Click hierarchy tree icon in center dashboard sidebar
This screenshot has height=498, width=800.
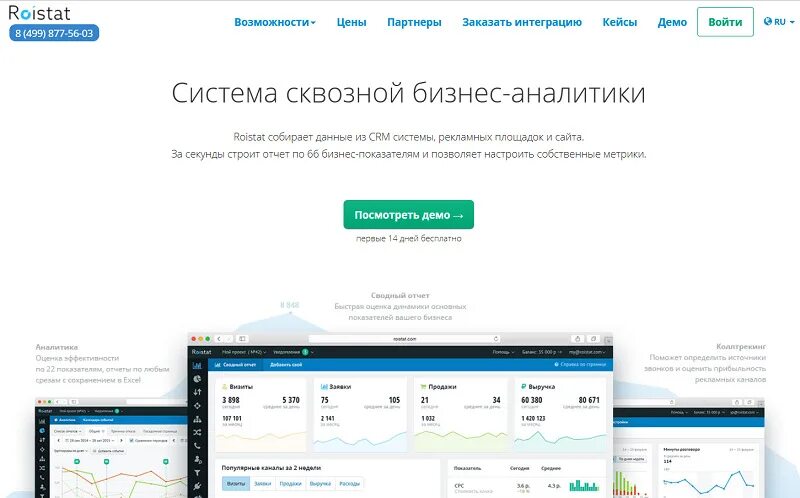[x=197, y=419]
